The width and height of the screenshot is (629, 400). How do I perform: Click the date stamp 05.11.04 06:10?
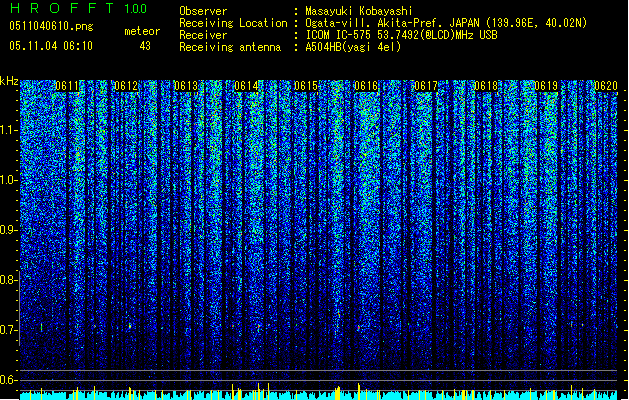click(x=51, y=46)
